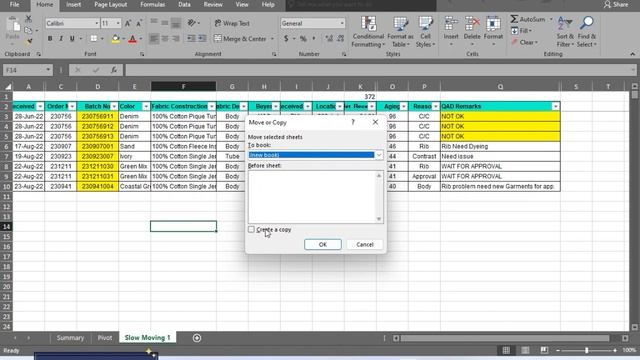Open the Formulas ribbon tab
The image size is (640, 360).
click(x=153, y=4)
